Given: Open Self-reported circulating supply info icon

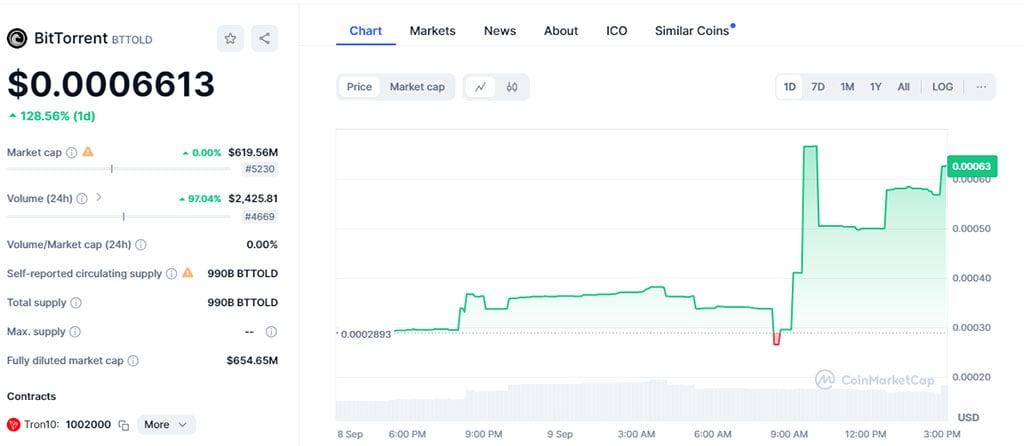Looking at the screenshot, I should 171,274.
